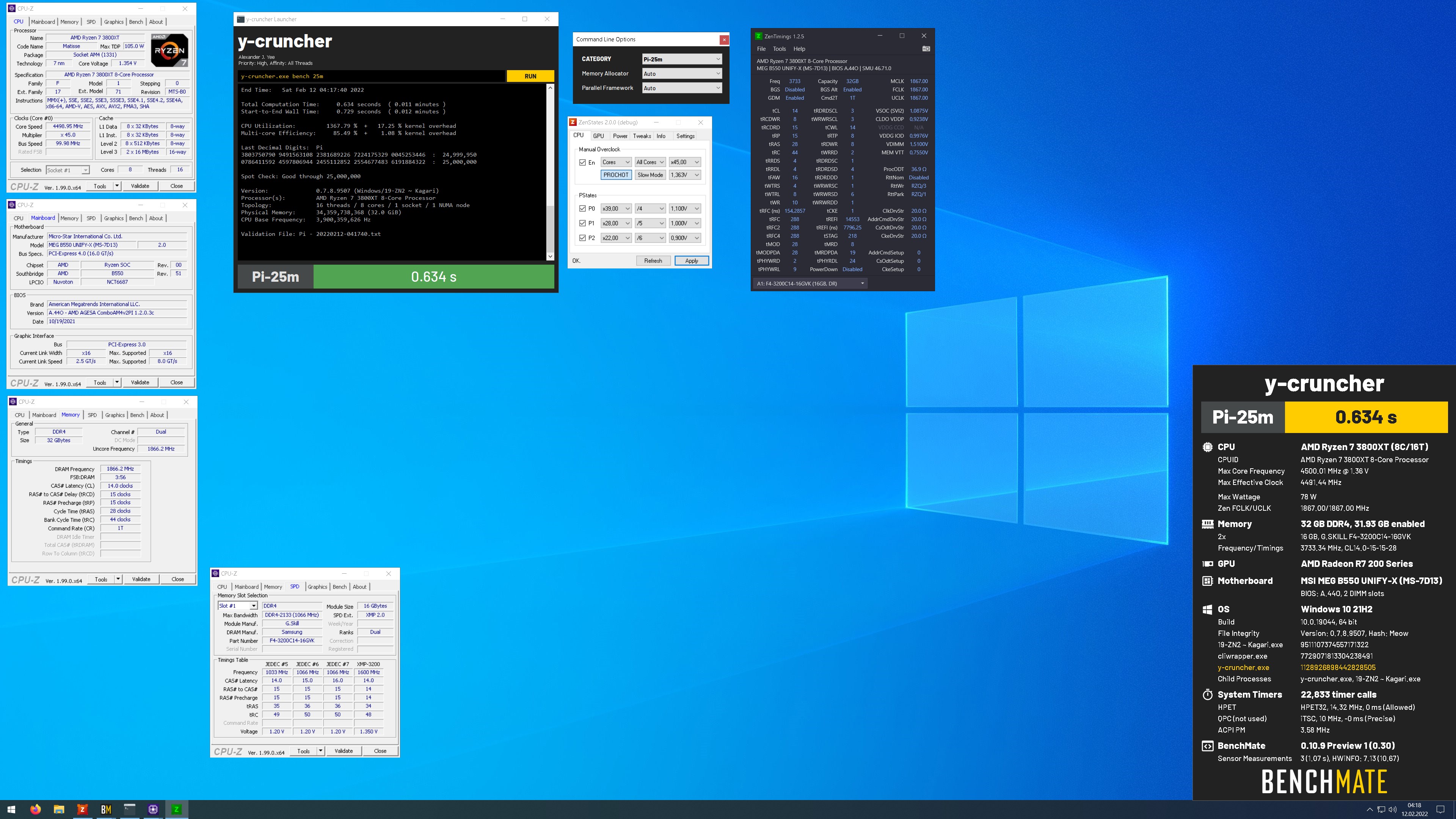Open the Tools menu in ZenTimings
This screenshot has width=1456, height=819.
pos(780,49)
